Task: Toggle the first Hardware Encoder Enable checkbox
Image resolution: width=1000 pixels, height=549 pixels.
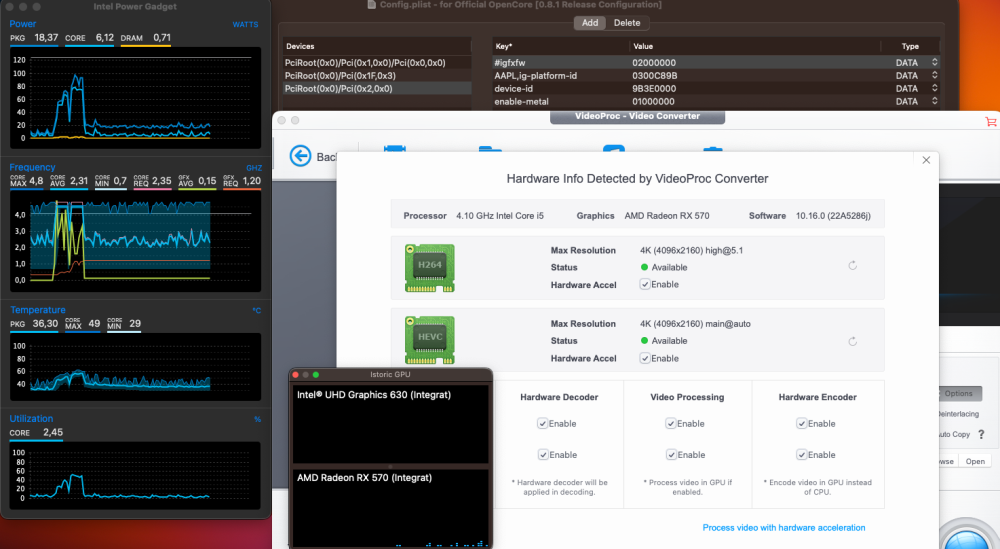Action: pyautogui.click(x=802, y=423)
